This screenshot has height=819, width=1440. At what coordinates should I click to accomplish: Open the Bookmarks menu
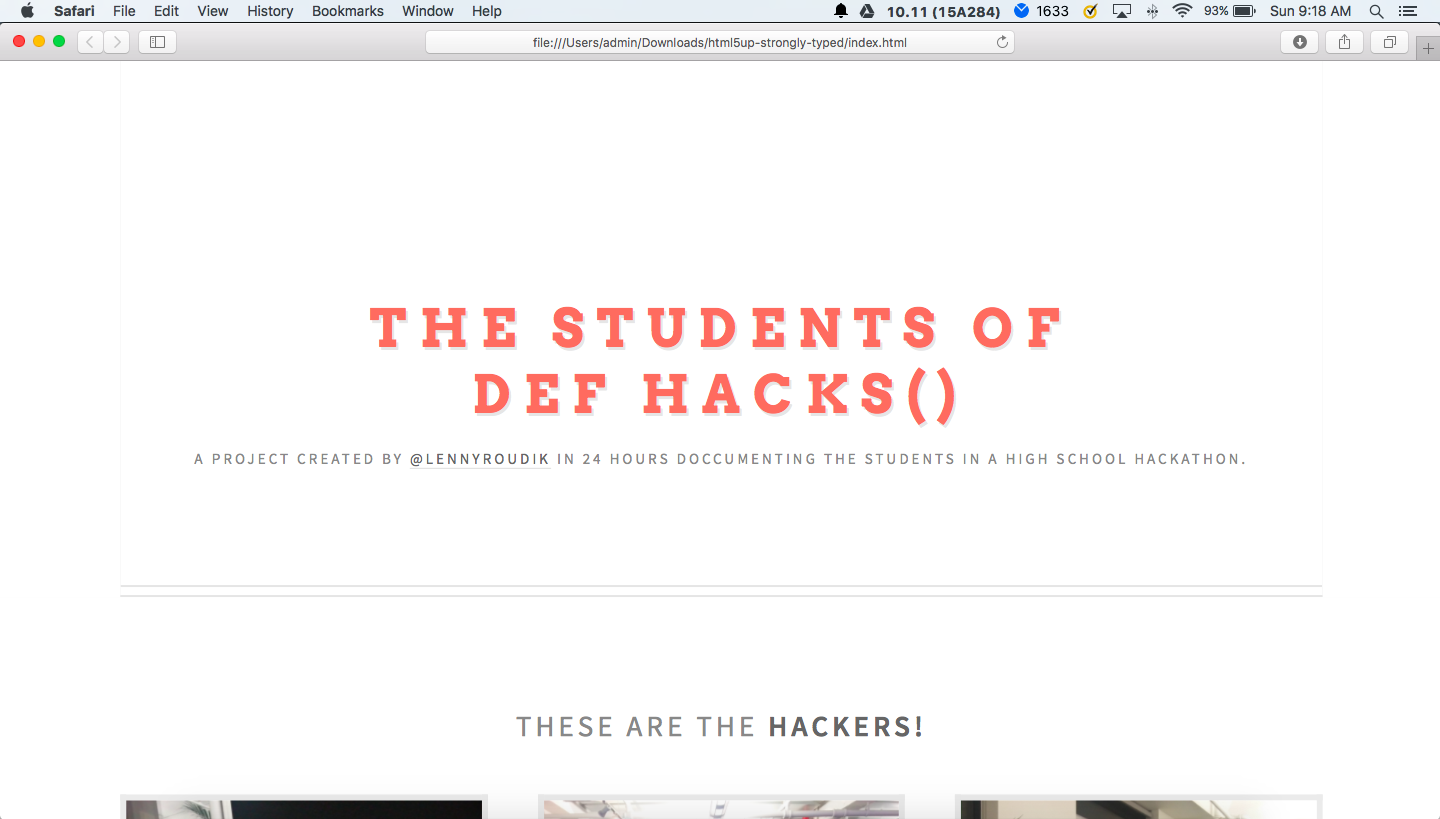tap(347, 11)
